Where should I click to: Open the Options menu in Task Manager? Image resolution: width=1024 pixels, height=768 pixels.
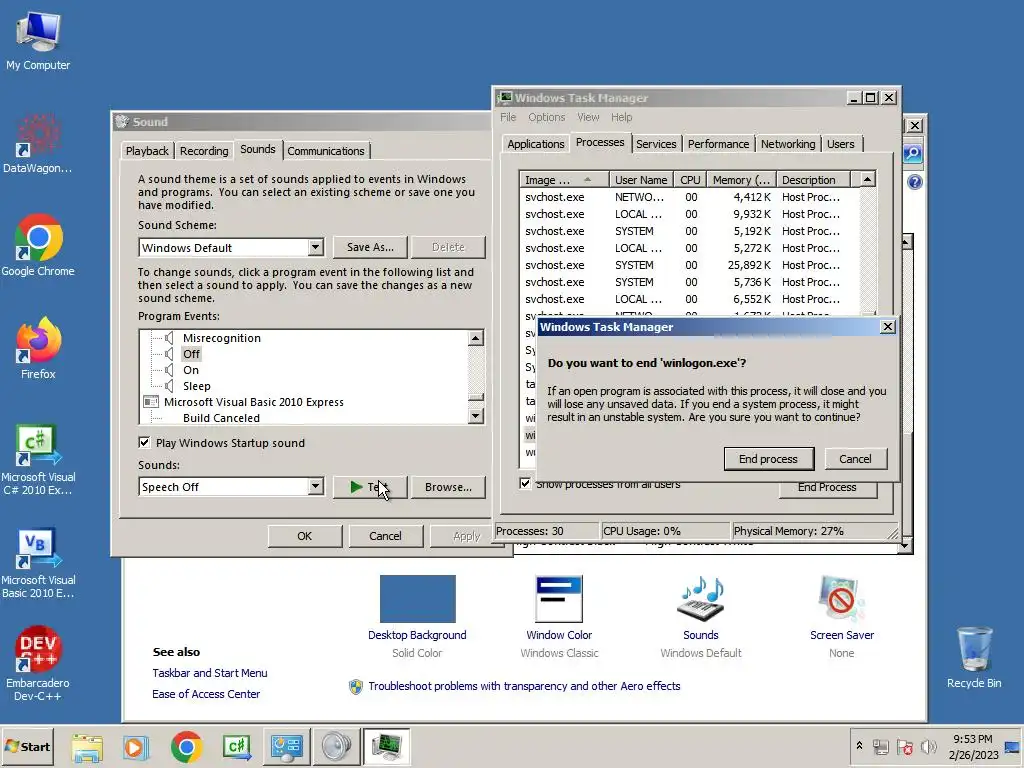click(x=547, y=117)
